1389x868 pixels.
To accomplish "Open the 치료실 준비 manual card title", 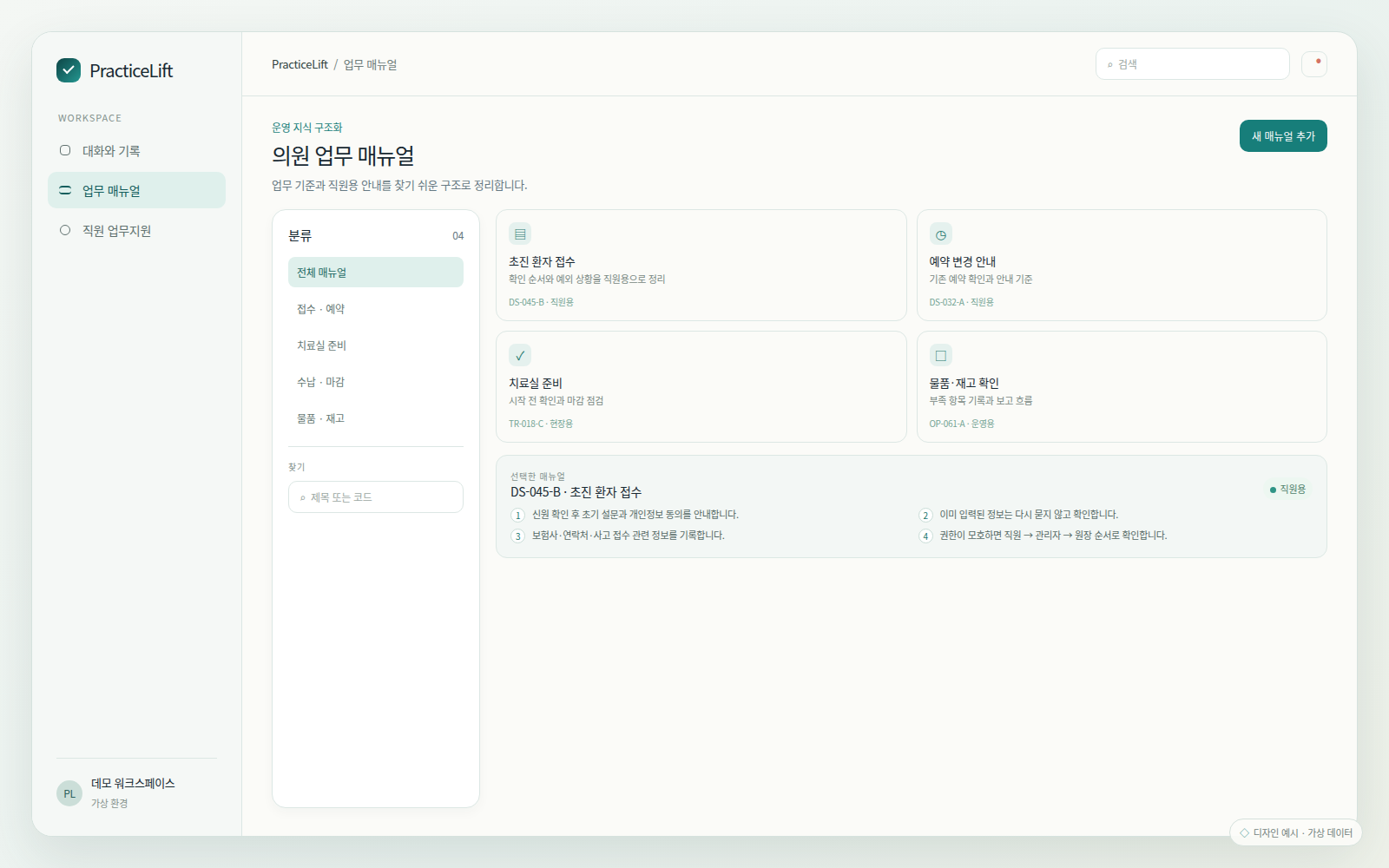I will pyautogui.click(x=536, y=383).
